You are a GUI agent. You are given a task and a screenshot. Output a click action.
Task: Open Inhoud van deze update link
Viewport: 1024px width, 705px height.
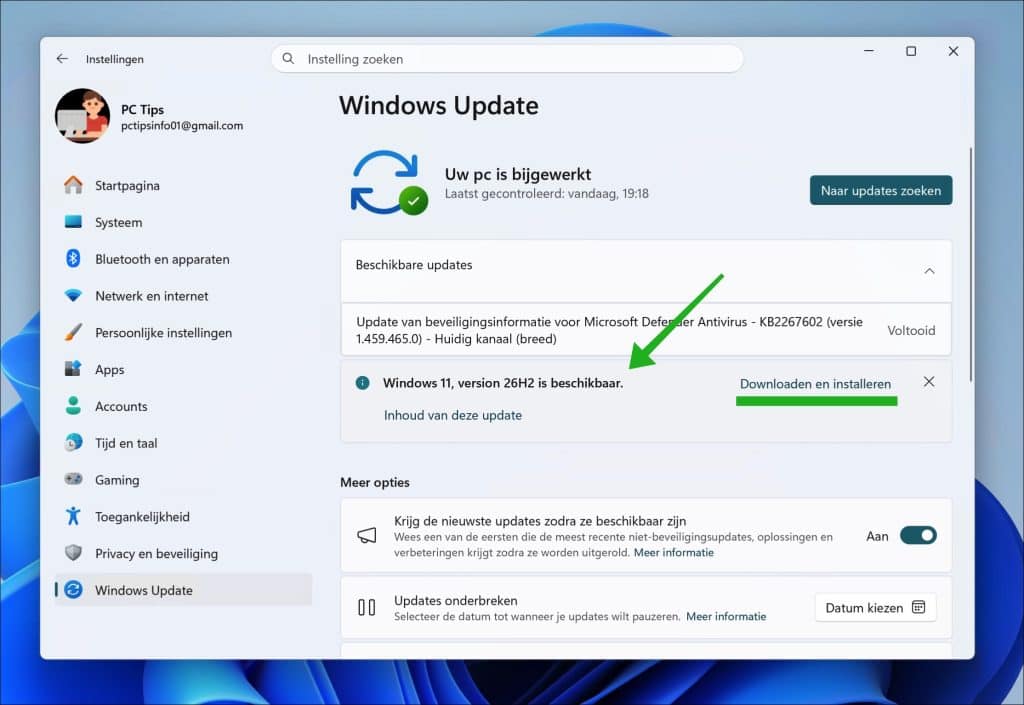click(x=453, y=415)
